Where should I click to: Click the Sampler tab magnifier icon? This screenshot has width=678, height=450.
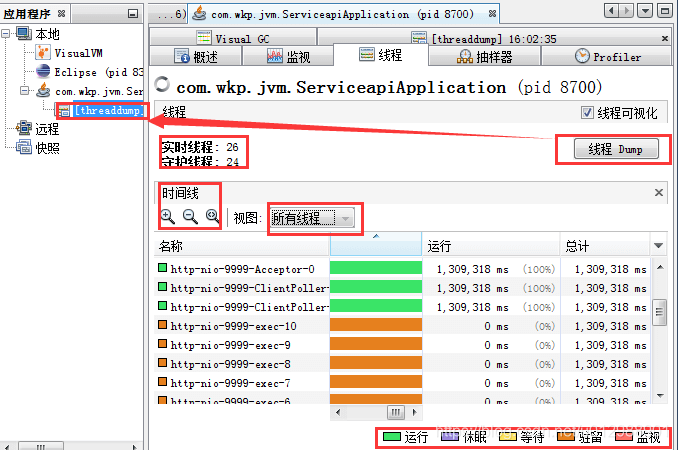point(465,56)
